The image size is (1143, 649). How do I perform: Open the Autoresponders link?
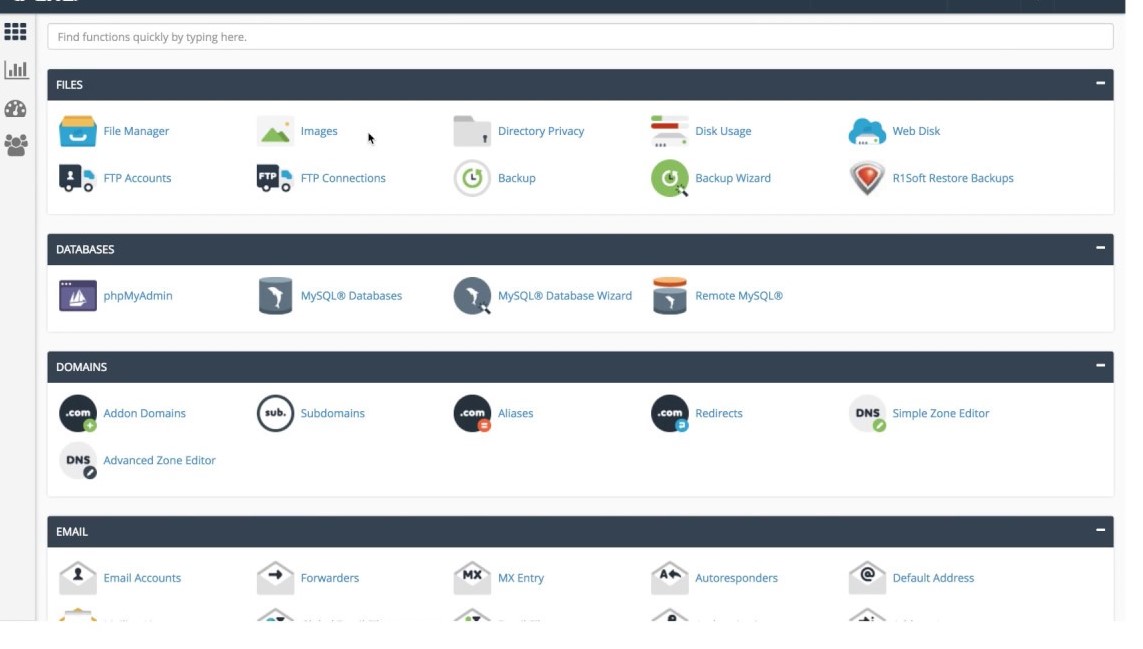point(736,578)
